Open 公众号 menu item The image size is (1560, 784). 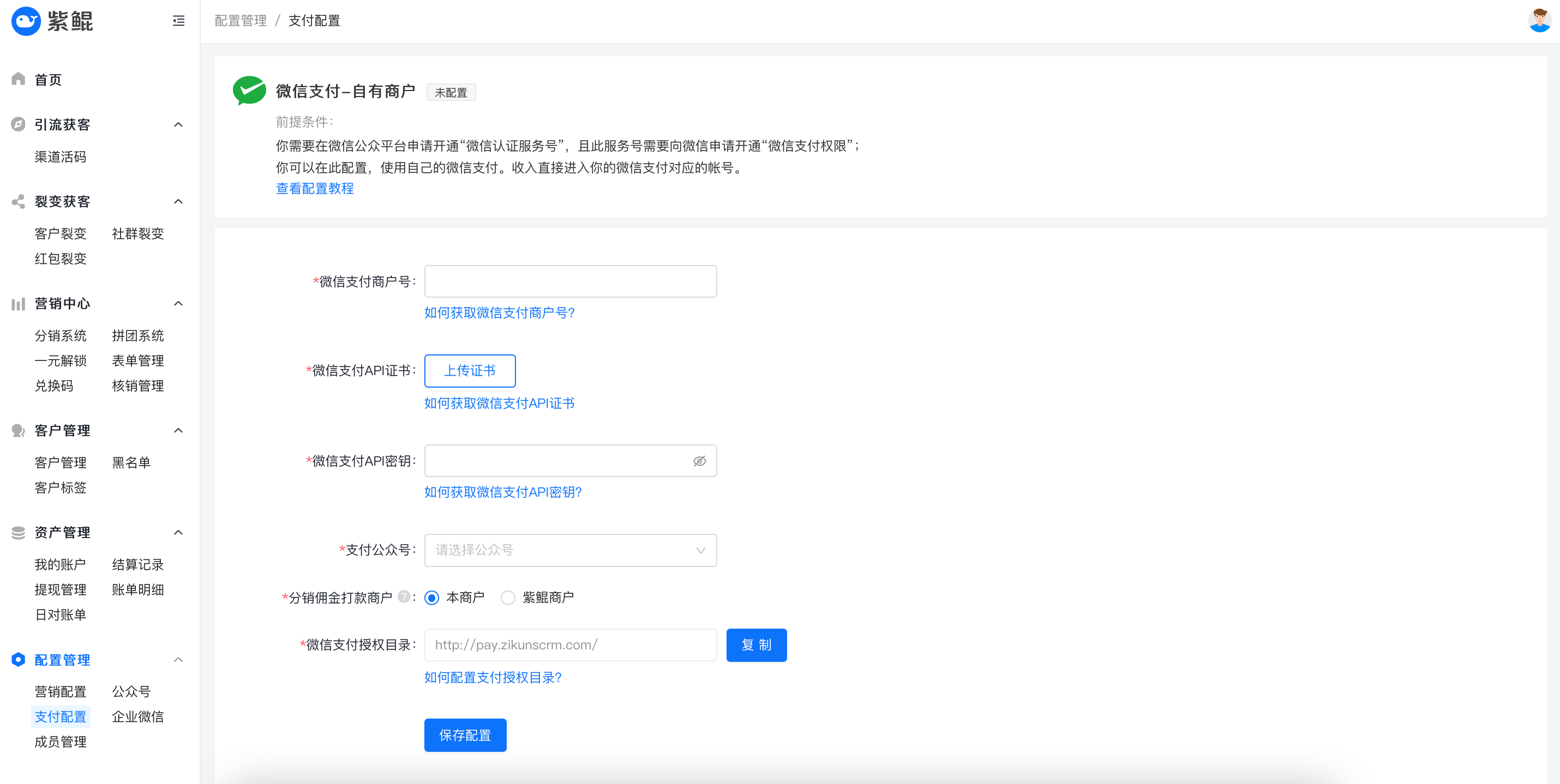point(131,691)
